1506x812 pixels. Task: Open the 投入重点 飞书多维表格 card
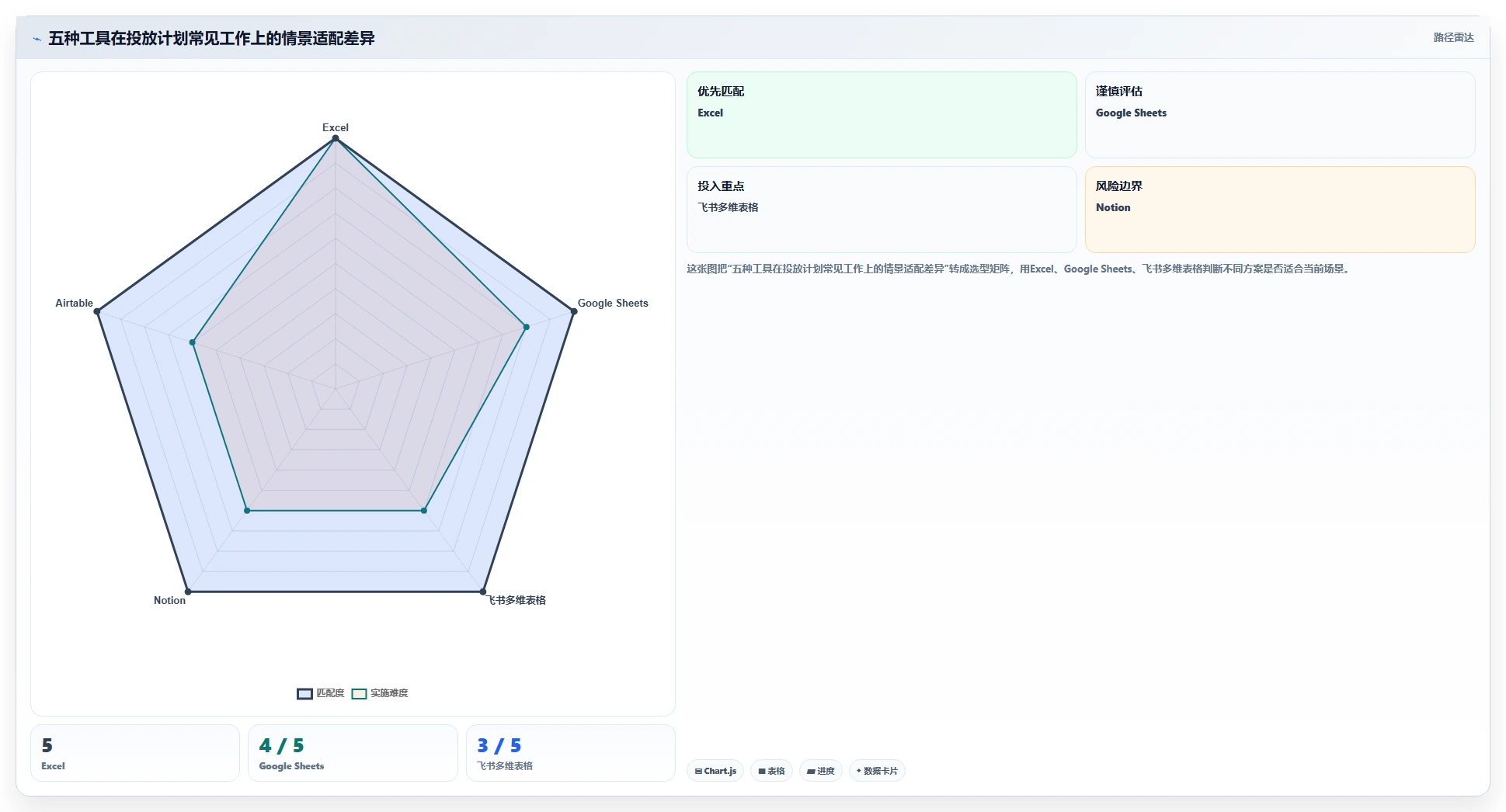pos(882,210)
